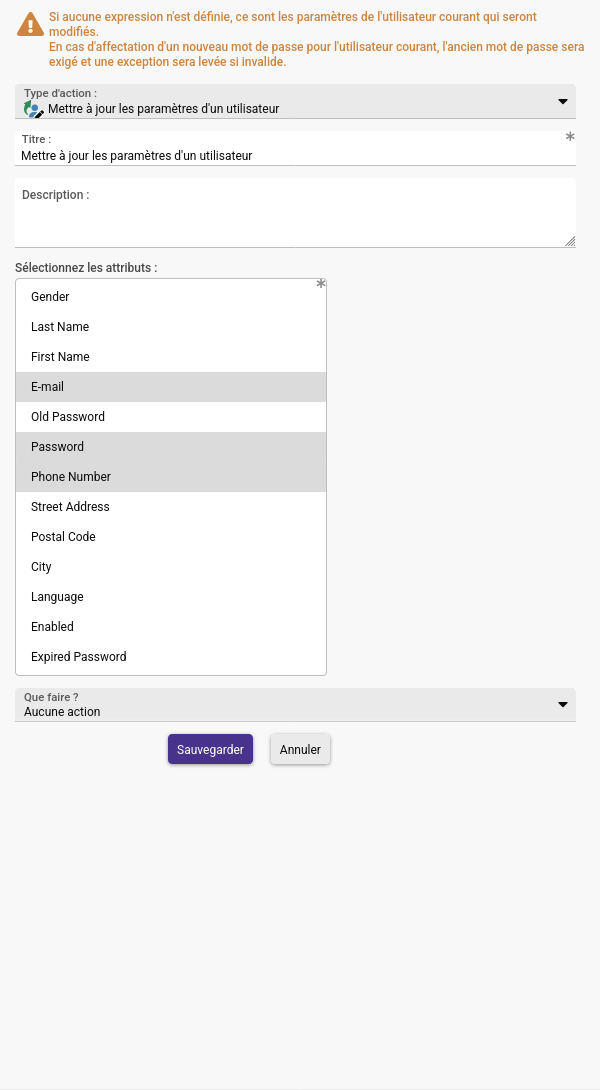Click the orange warning triangle icon
Screen dimensions: 600x1090
31,24
